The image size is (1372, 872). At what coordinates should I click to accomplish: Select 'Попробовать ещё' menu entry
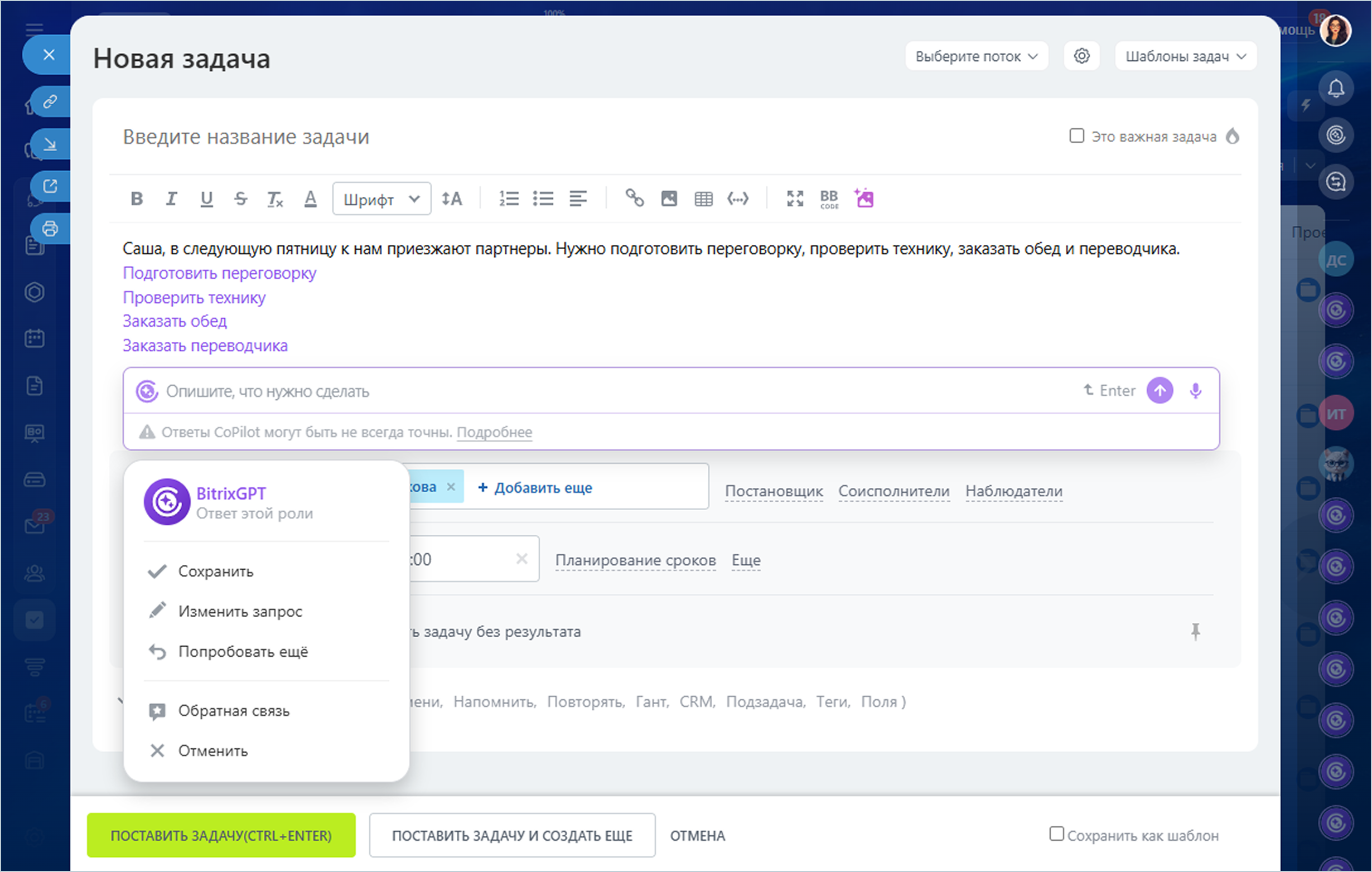click(x=243, y=652)
